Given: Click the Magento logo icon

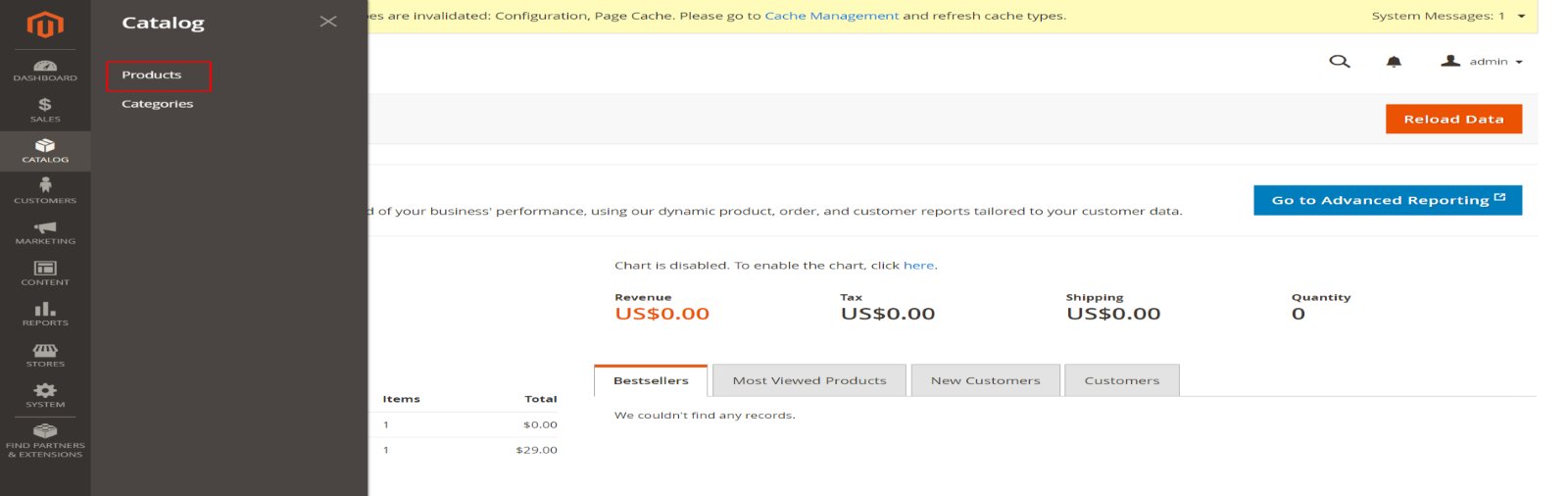Looking at the screenshot, I should point(45,25).
